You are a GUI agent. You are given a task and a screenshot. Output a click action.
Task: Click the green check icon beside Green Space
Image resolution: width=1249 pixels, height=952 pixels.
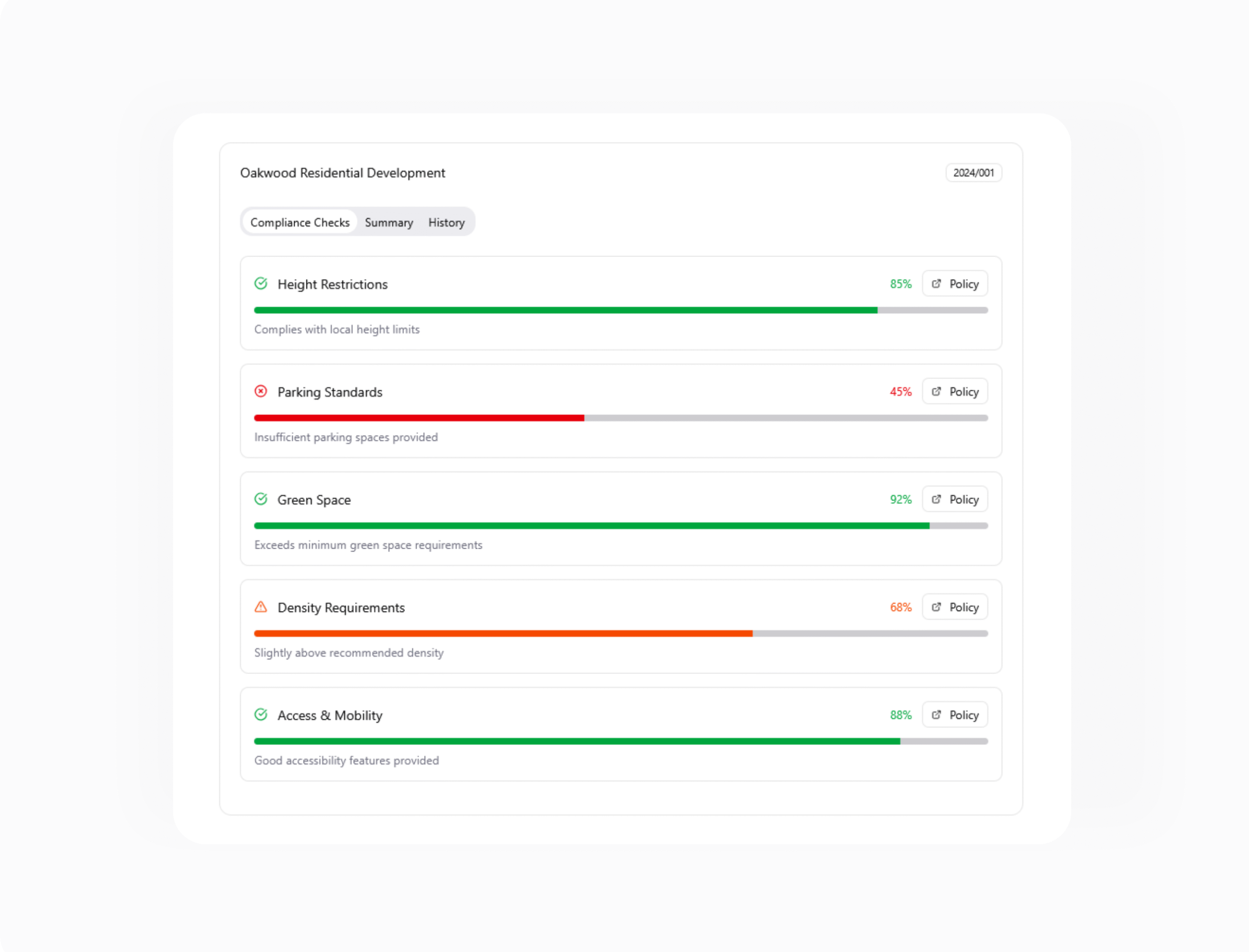tap(261, 498)
